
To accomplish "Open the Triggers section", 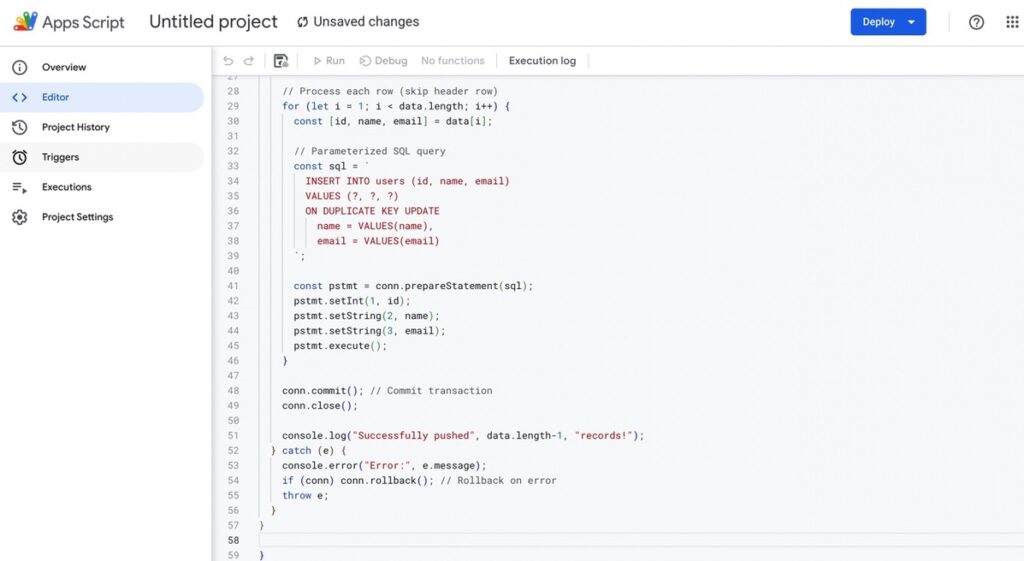I will point(60,157).
